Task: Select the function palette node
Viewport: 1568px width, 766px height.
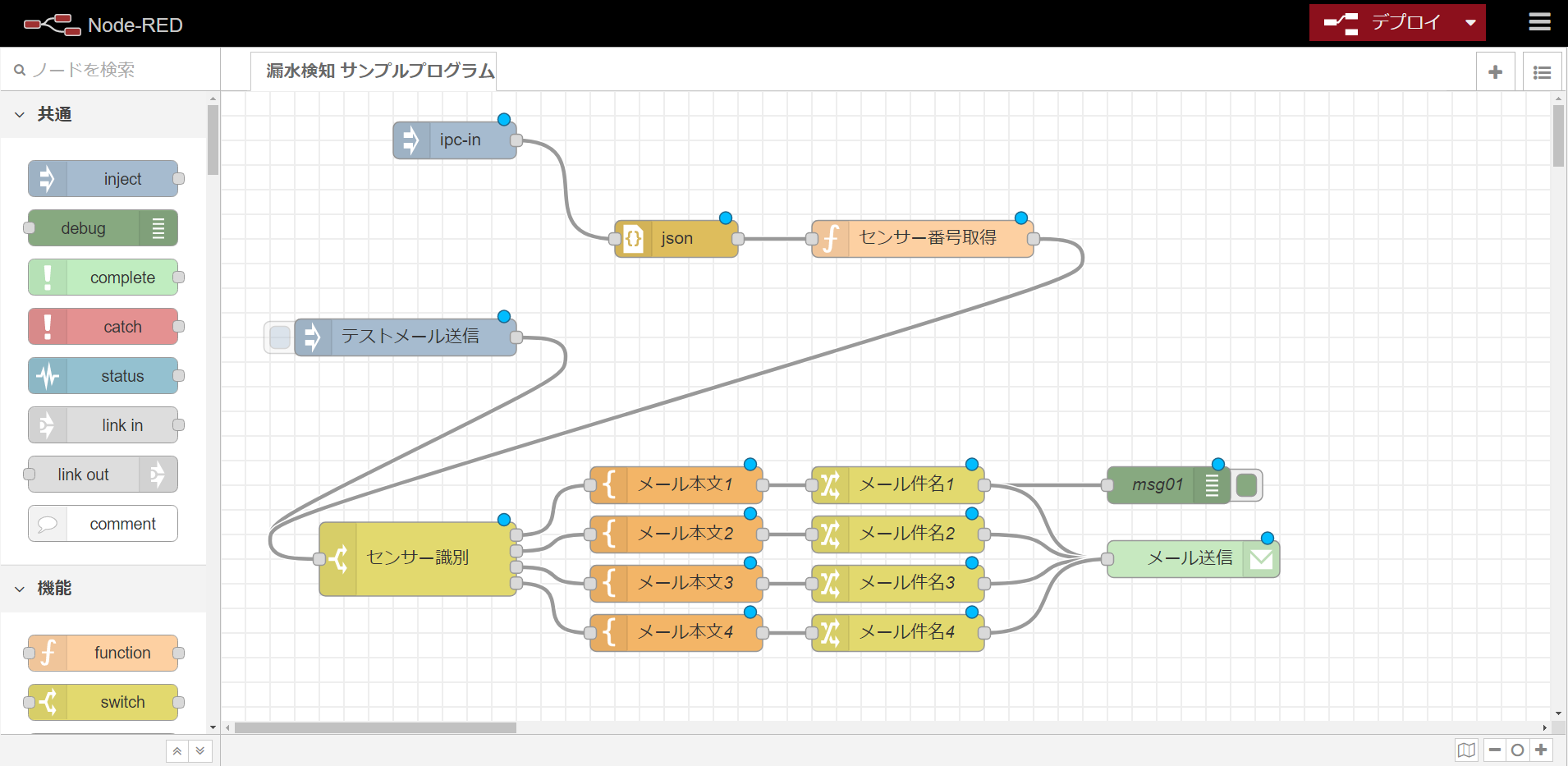Action: pyautogui.click(x=103, y=653)
